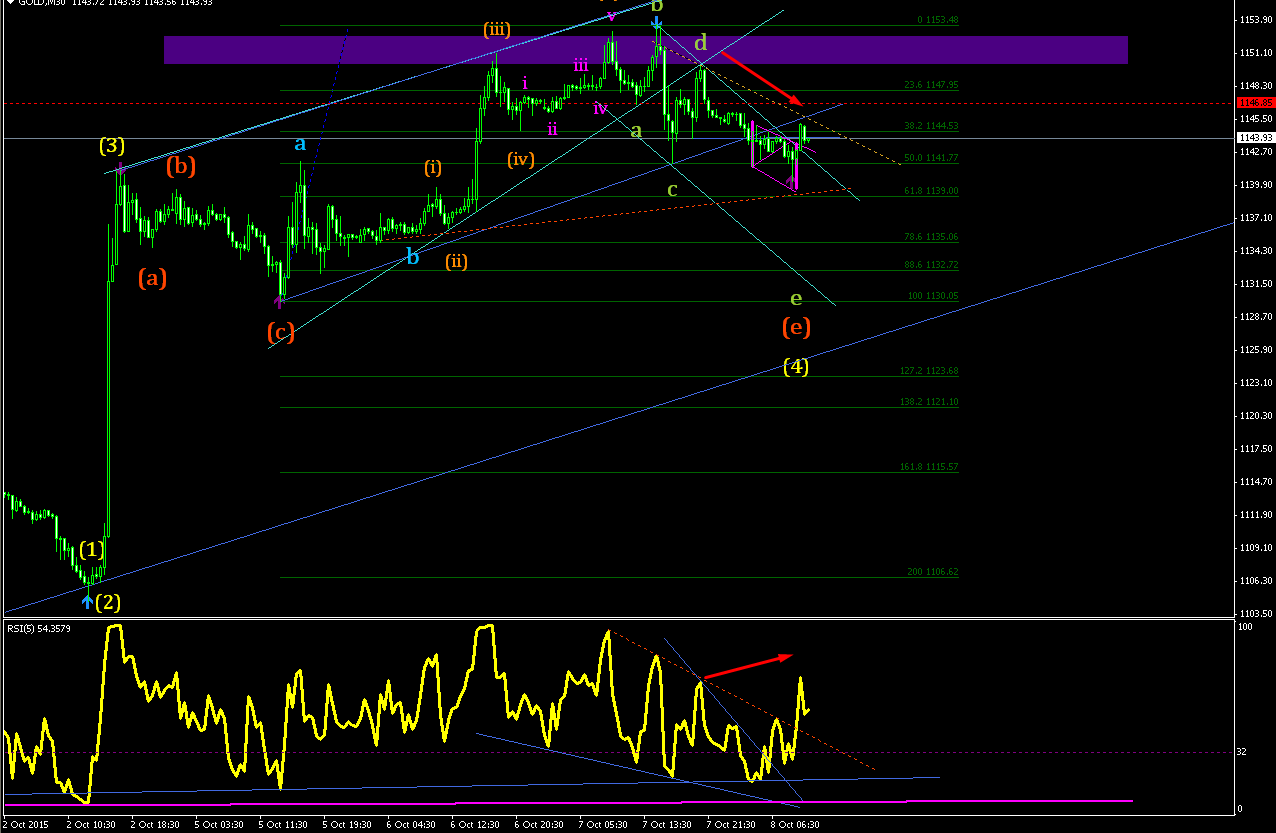Click the green 'd' wave label

701,42
